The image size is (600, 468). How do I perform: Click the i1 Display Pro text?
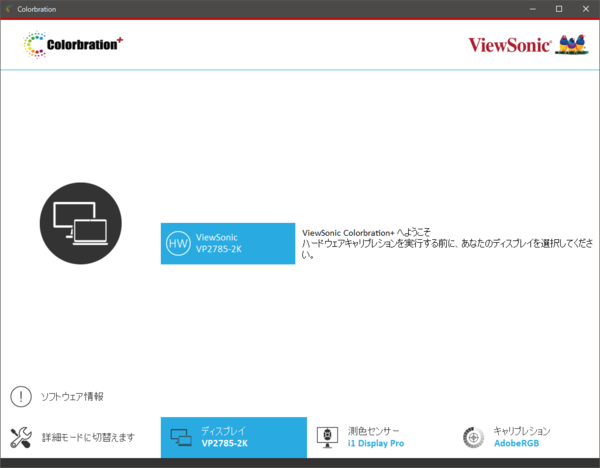click(376, 444)
